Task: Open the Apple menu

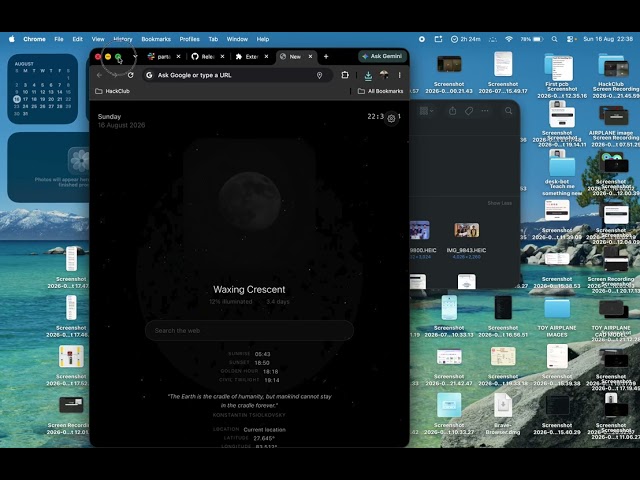Action: pyautogui.click(x=12, y=39)
